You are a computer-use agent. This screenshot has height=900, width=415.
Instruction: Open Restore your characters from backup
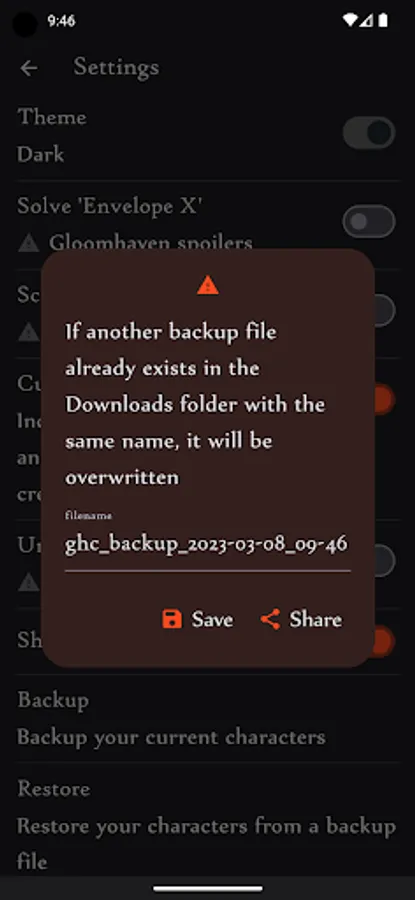207,825
